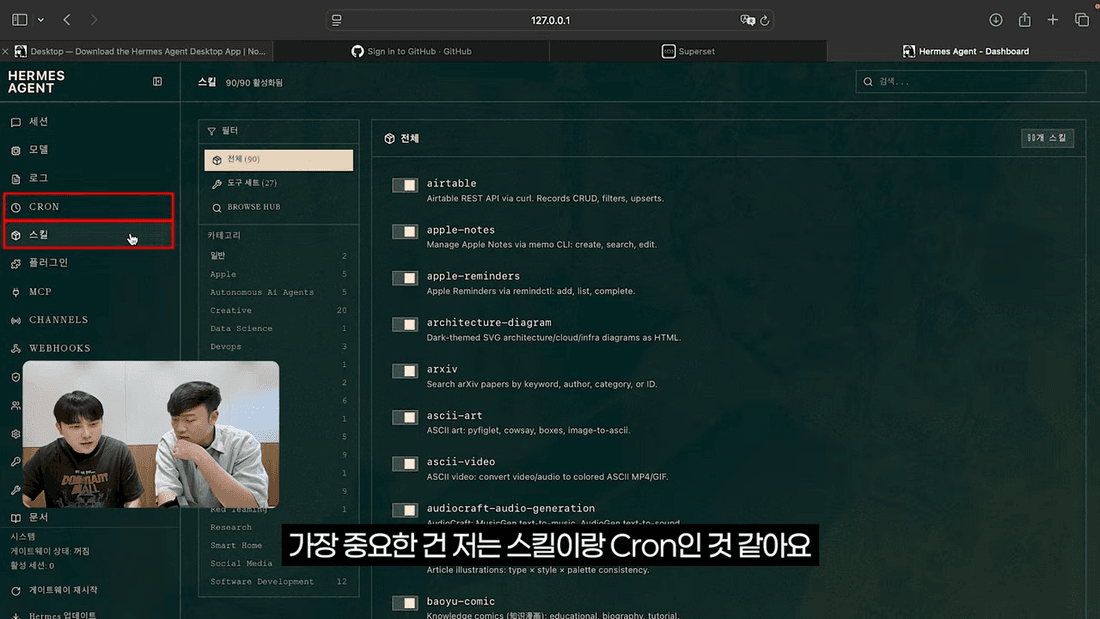Click the arxiv skill name
The width and height of the screenshot is (1100, 619).
442,369
